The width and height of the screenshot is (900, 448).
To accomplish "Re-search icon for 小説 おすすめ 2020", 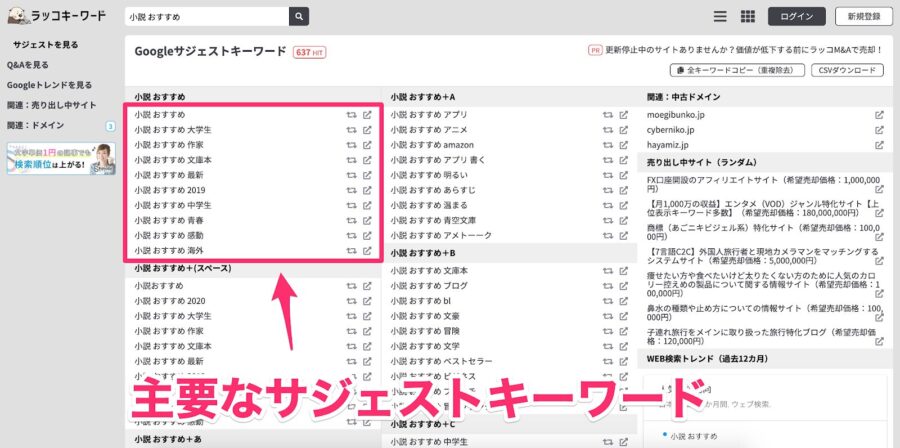I will (351, 301).
